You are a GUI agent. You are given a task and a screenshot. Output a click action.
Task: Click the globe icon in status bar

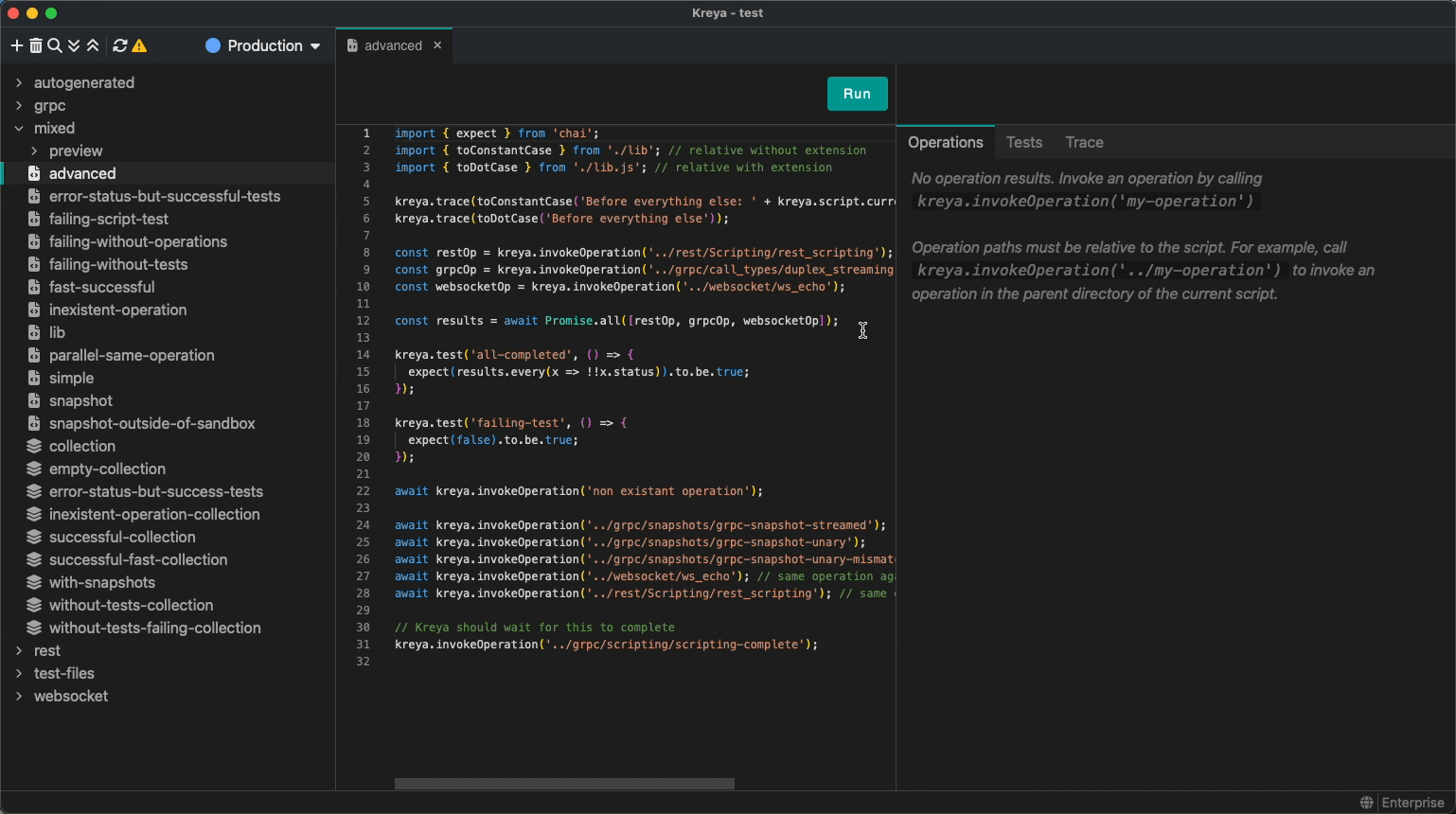1367,803
